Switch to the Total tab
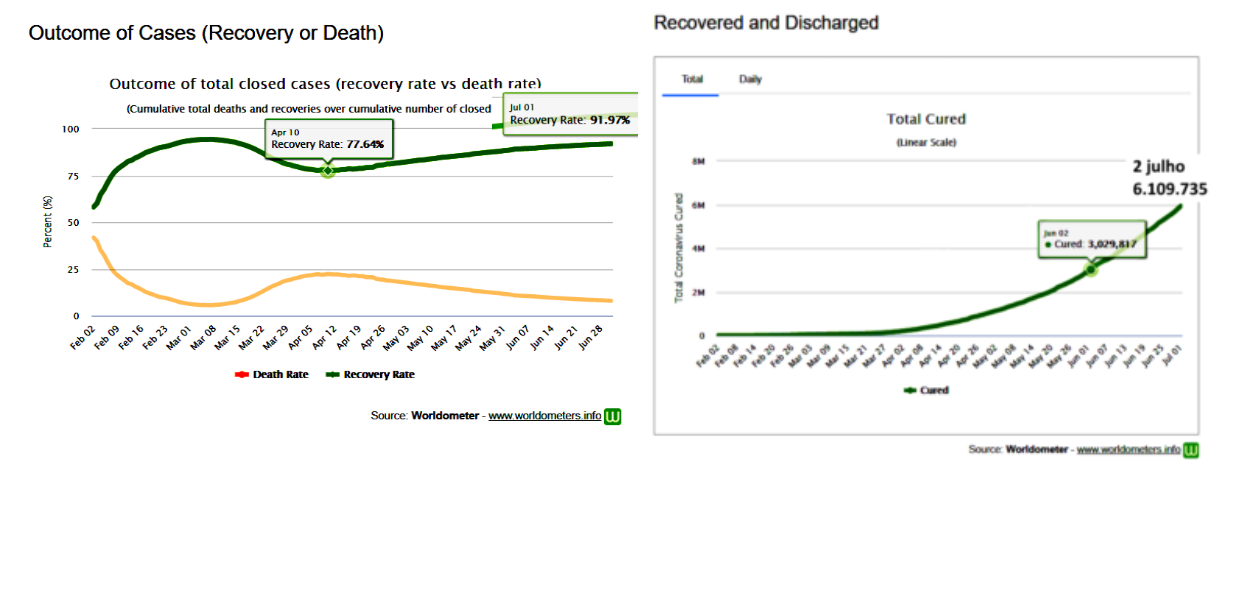 pos(692,79)
